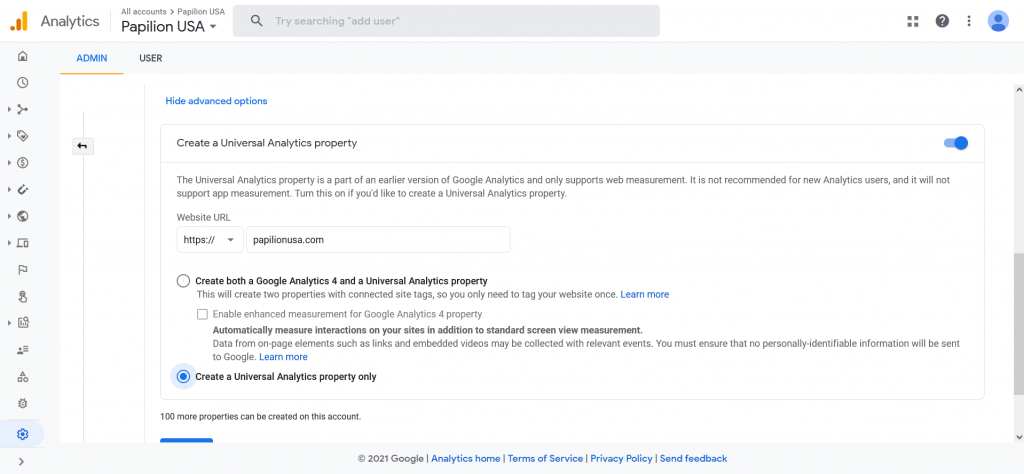
Task: Click Learn more after 'tag your website once'
Action: [645, 294]
